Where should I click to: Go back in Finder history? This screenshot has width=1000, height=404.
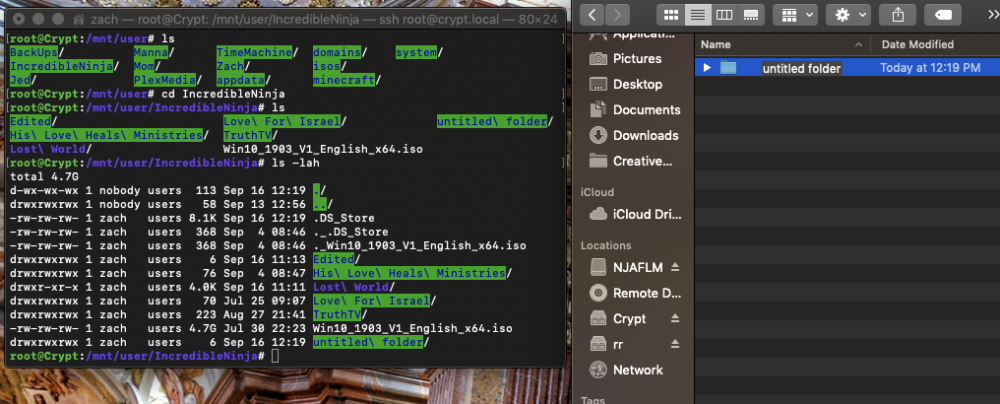point(592,14)
